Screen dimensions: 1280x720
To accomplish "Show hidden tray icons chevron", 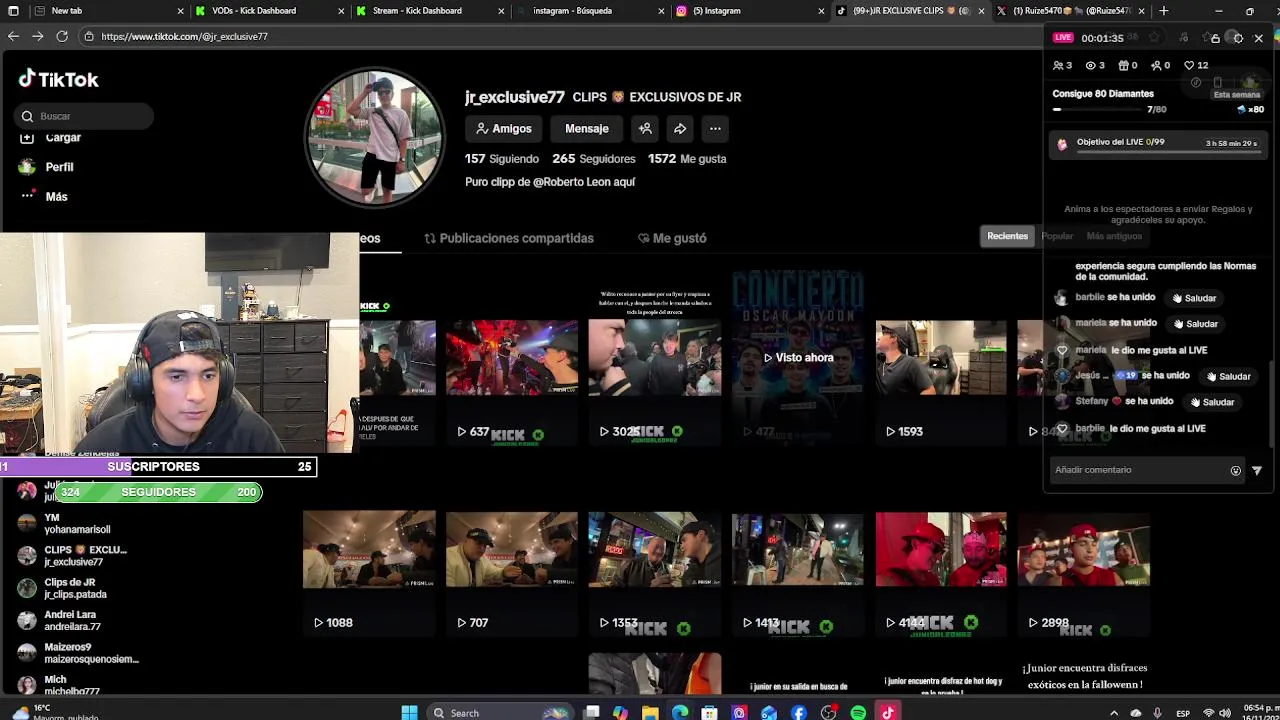I will [1114, 713].
